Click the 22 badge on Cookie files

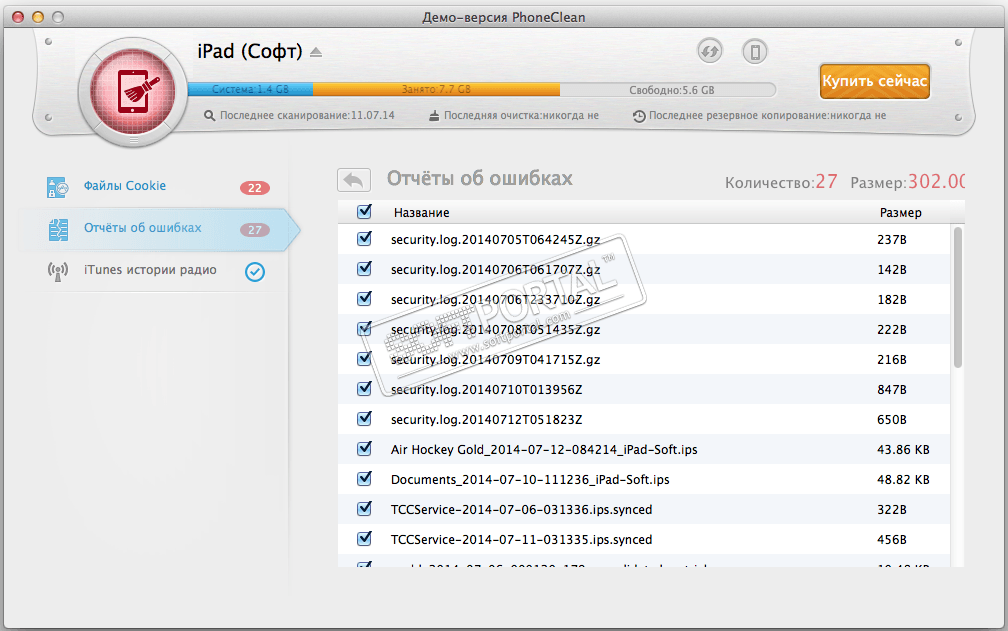(x=255, y=188)
